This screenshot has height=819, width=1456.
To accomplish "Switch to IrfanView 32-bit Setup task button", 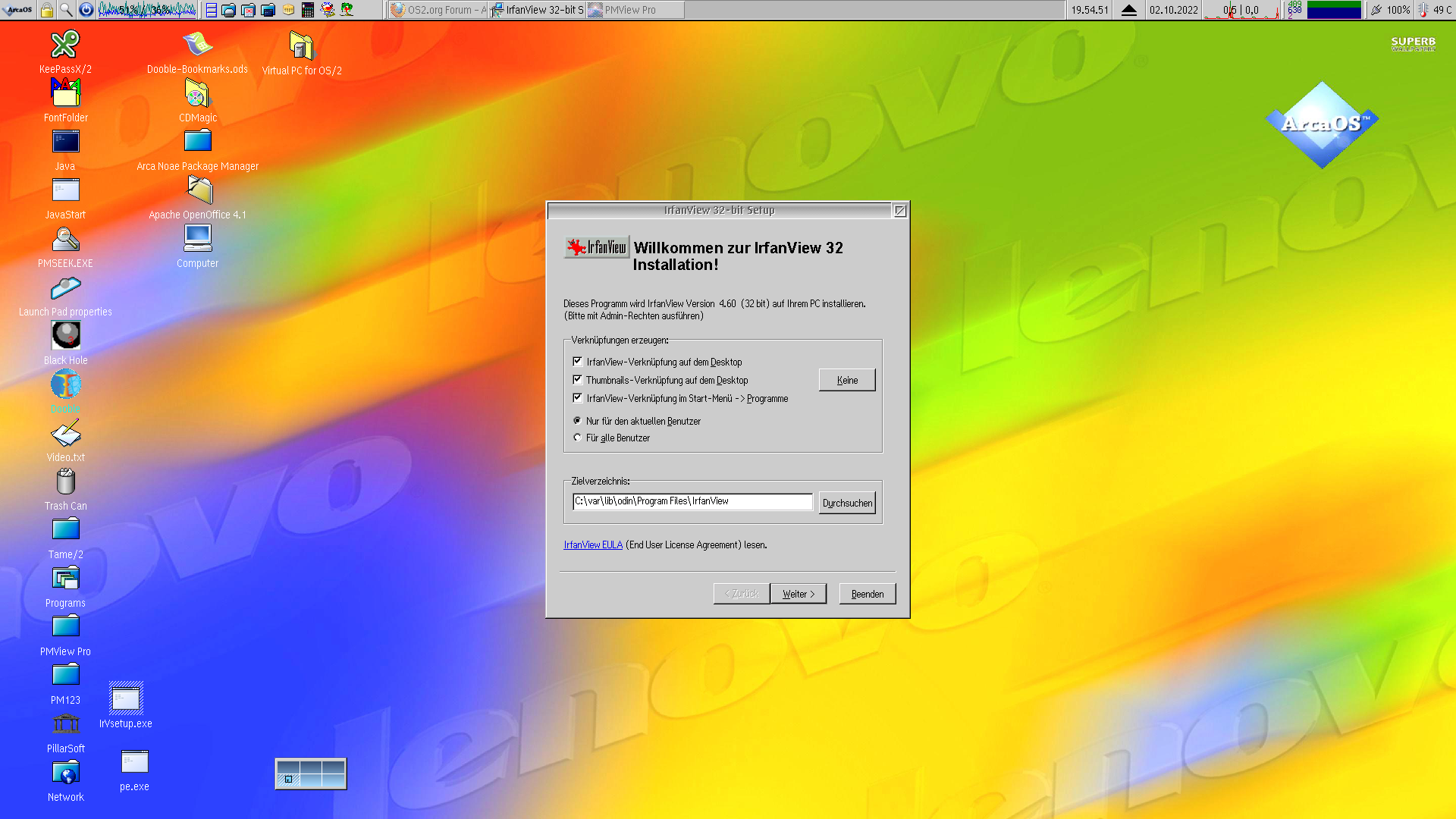I will (x=536, y=10).
